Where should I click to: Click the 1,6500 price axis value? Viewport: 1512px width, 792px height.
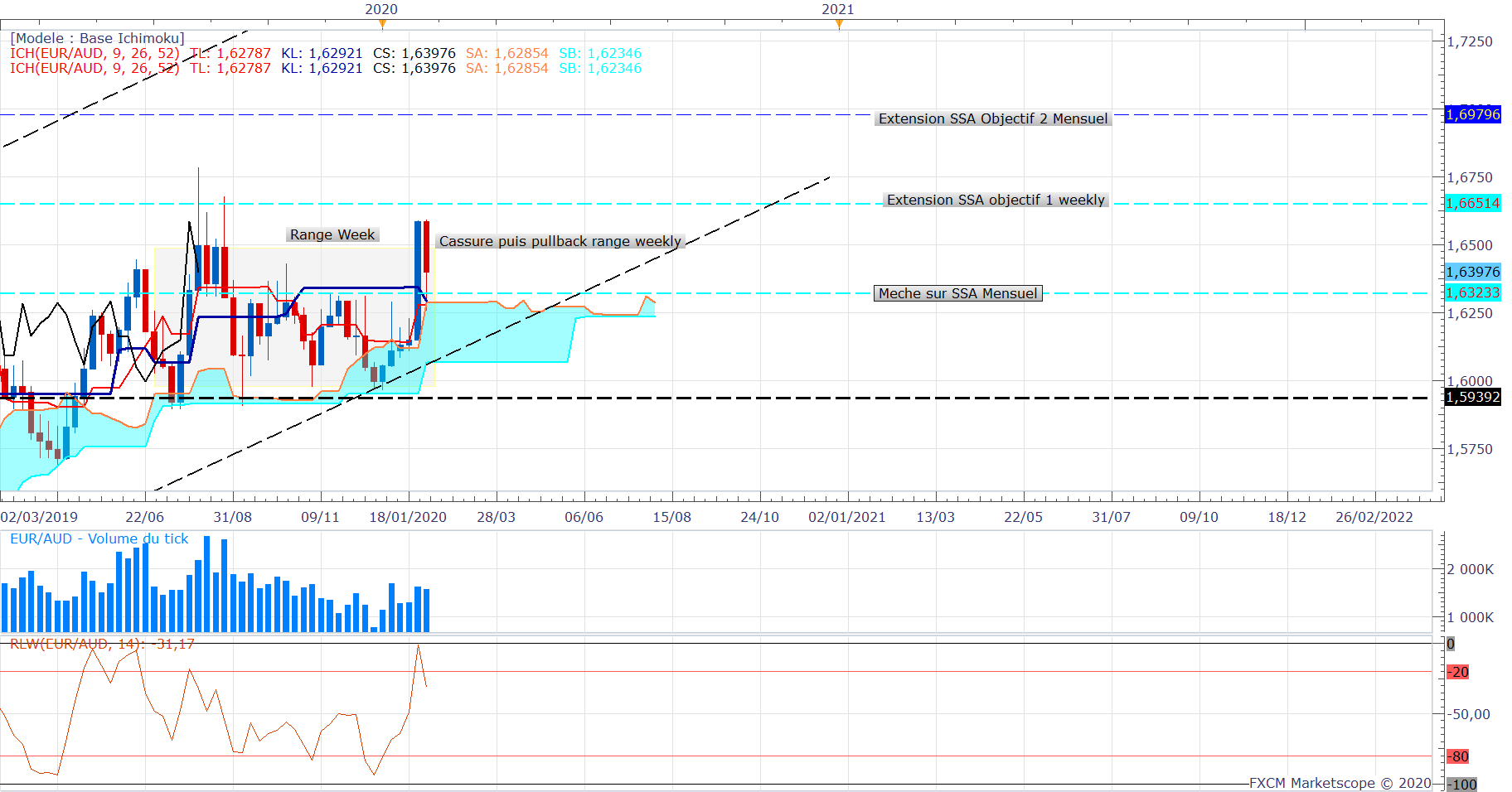(1470, 245)
